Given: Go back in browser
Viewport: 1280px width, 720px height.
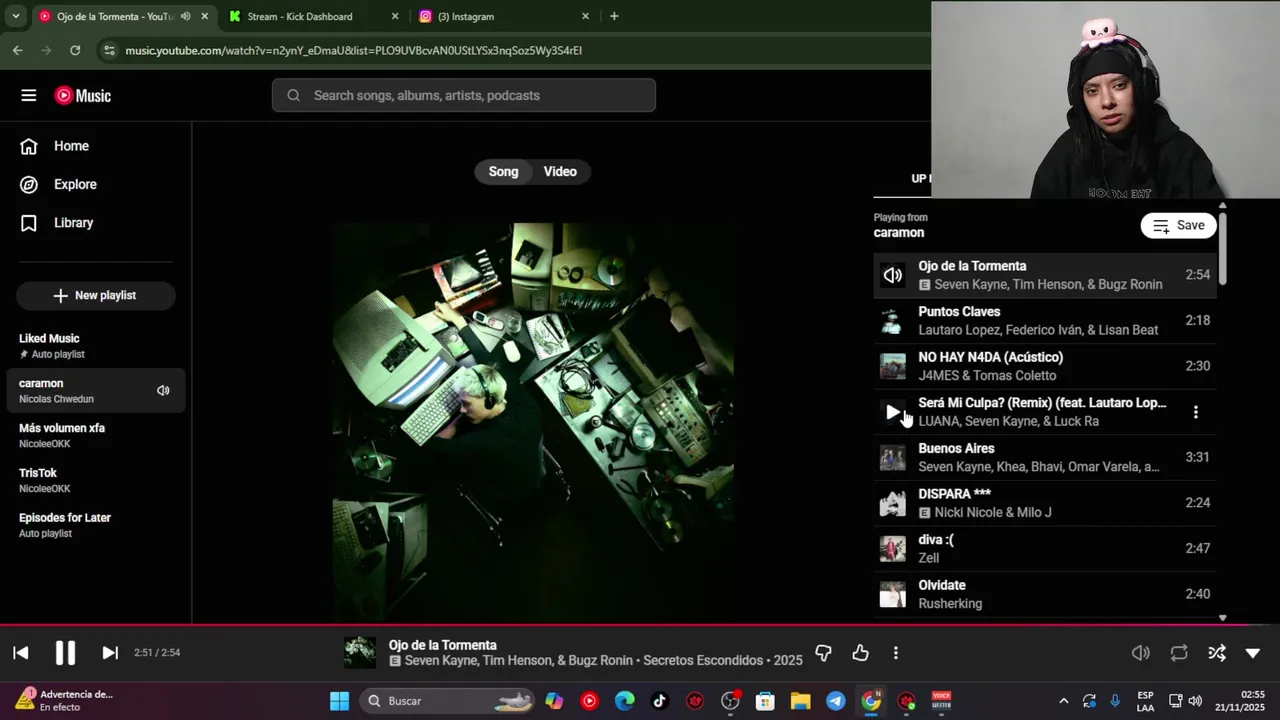Looking at the screenshot, I should coord(18,50).
